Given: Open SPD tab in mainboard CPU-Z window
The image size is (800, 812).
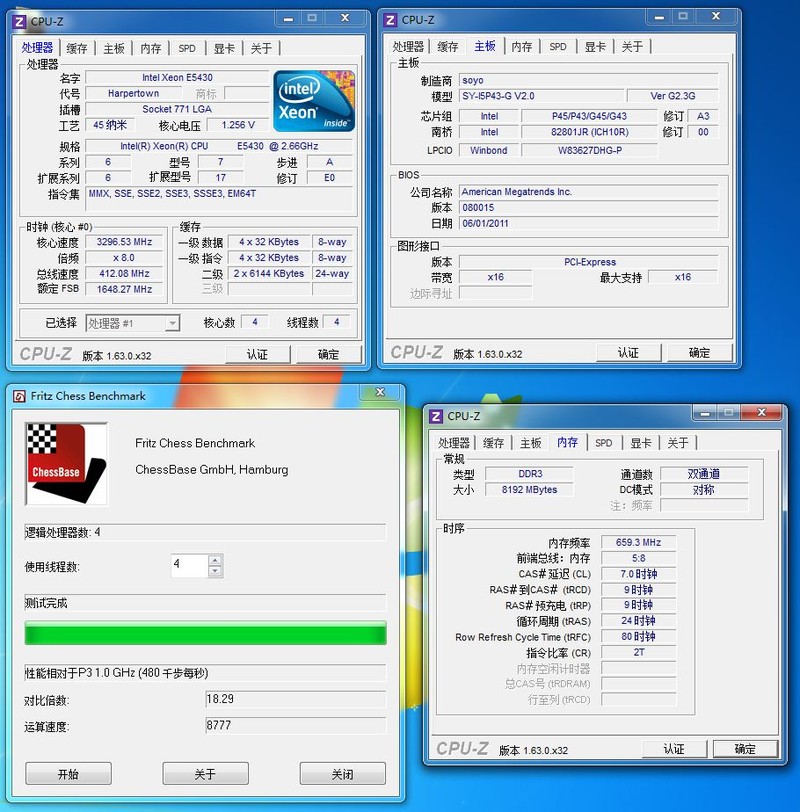Looking at the screenshot, I should [x=558, y=47].
